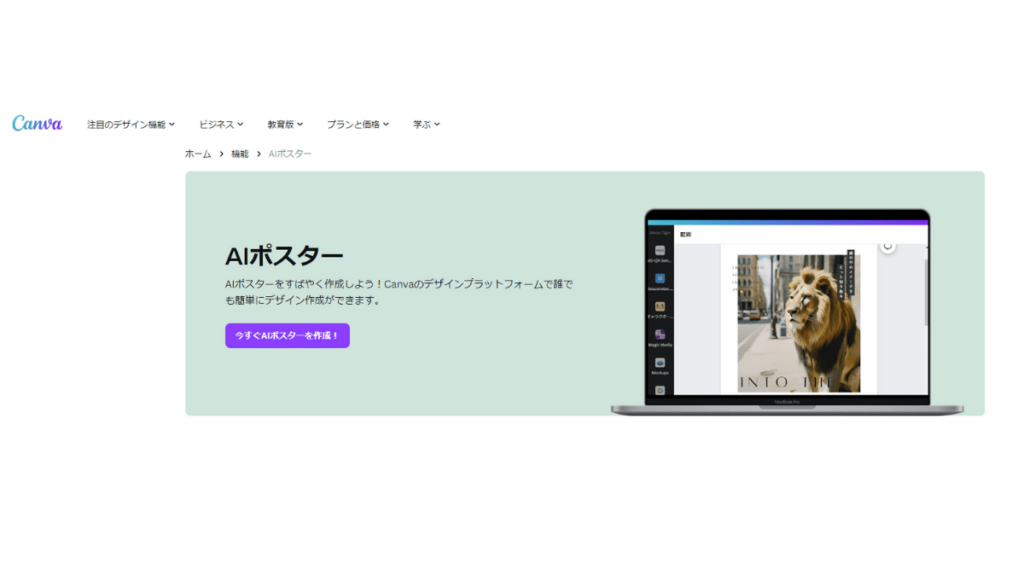
Task: Click the QR generator app icon
Action: coord(660,250)
